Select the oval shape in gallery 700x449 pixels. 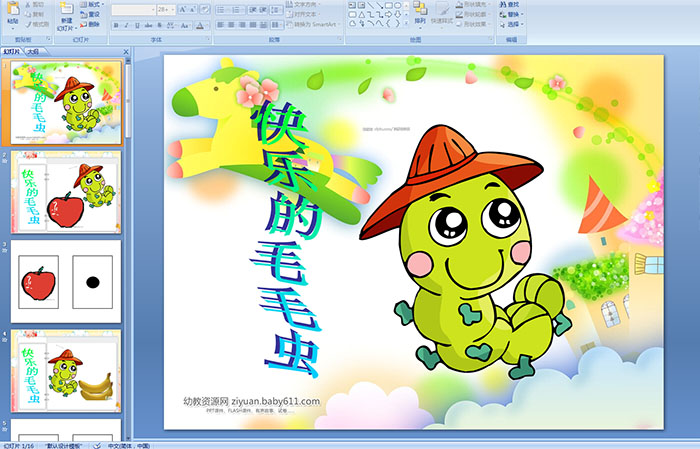click(398, 5)
